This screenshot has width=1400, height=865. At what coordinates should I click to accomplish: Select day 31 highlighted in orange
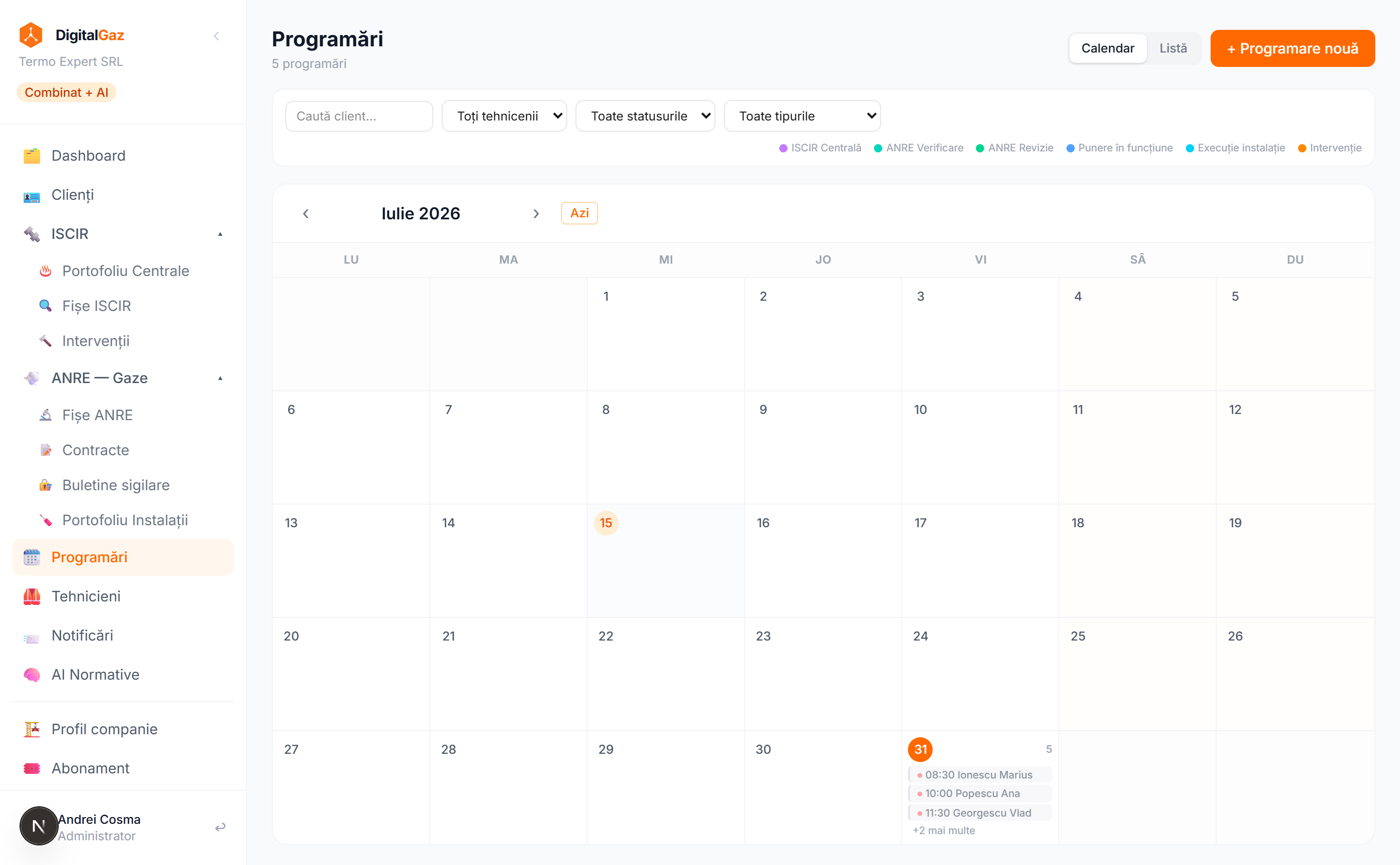(x=920, y=750)
